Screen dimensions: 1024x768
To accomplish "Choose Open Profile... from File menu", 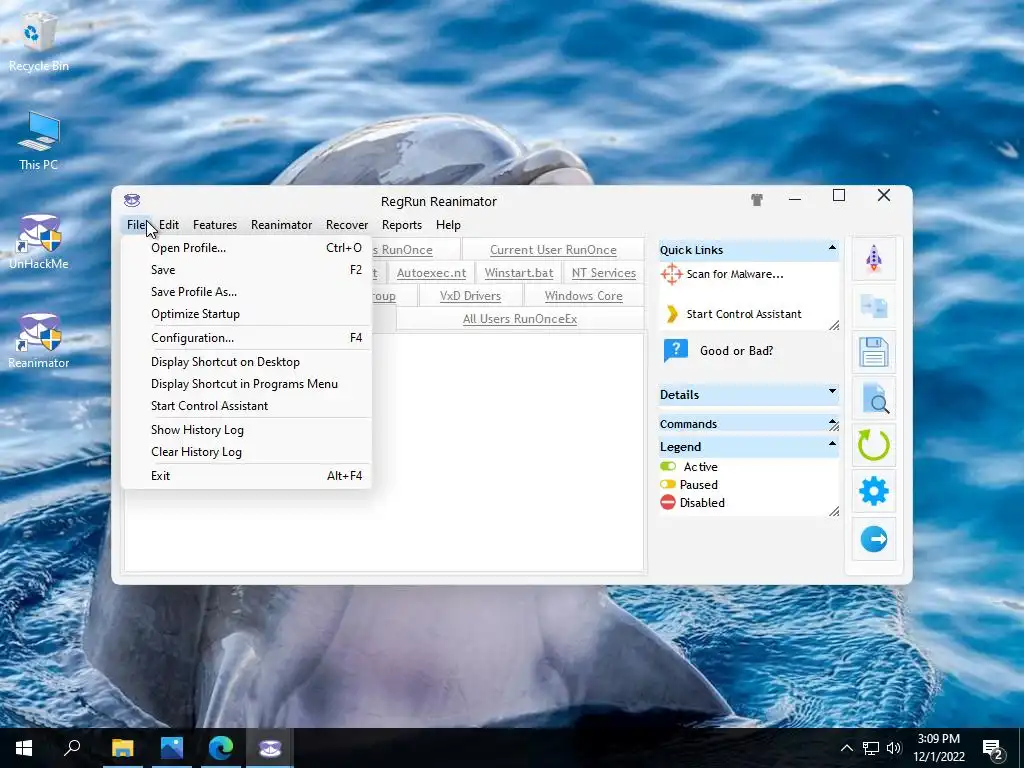I will click(246, 248).
